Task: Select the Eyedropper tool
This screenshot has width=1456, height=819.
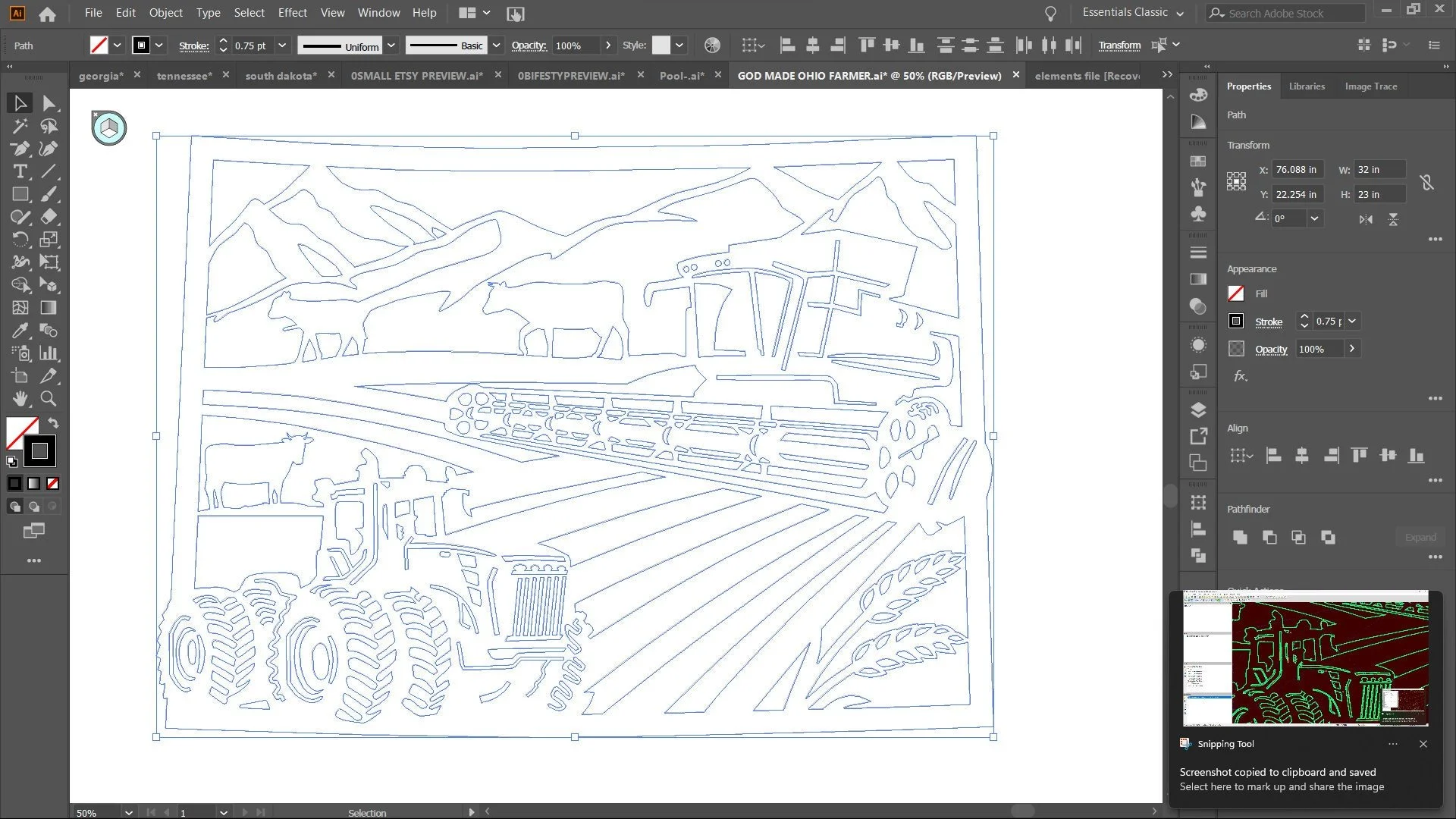Action: (20, 331)
